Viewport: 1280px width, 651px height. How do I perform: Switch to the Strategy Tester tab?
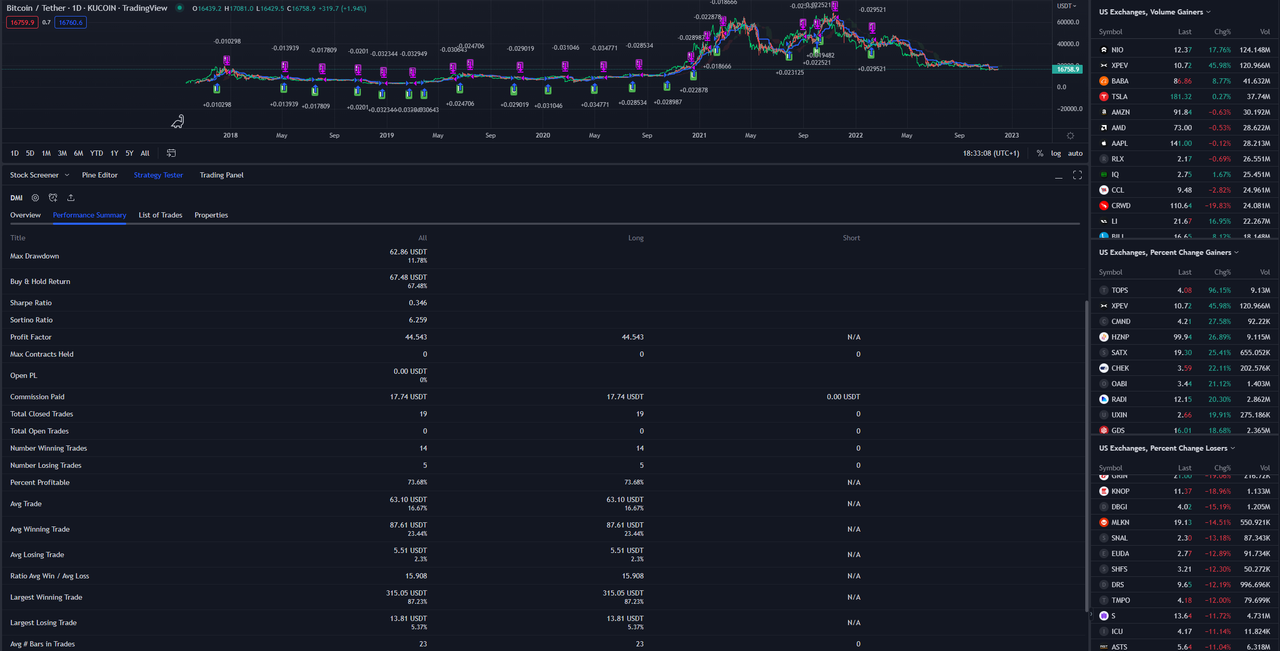[x=159, y=175]
